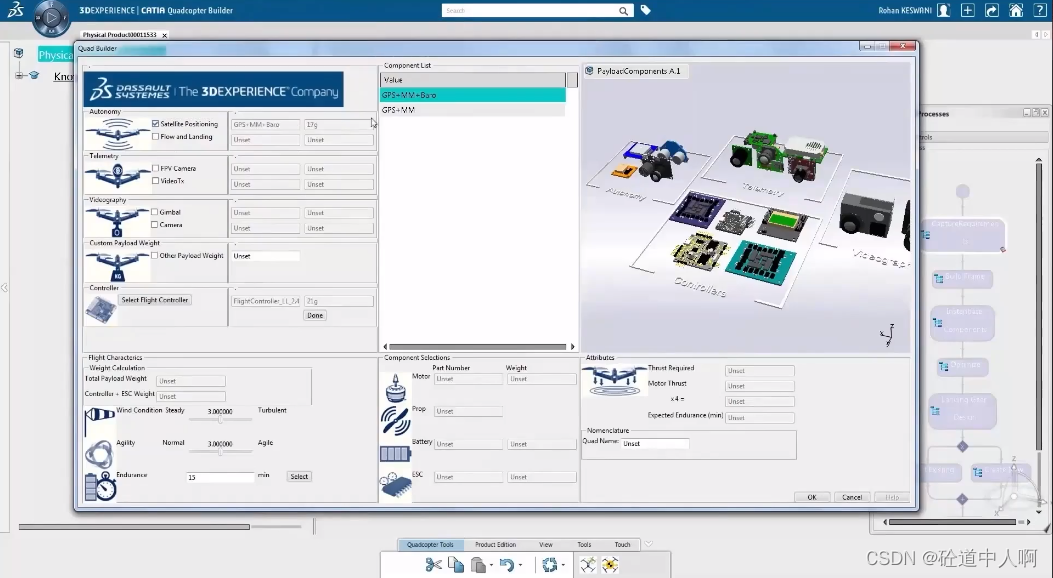Enable Camera checkbox under Videography
This screenshot has width=1053, height=578.
(x=154, y=225)
